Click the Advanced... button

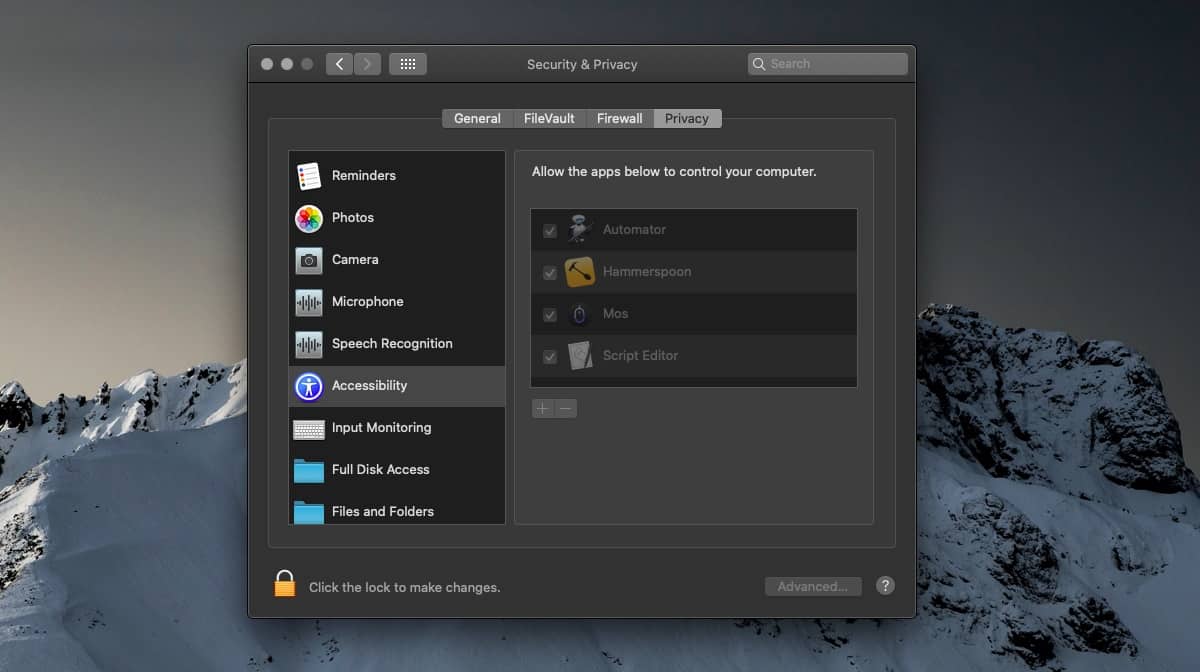[813, 587]
